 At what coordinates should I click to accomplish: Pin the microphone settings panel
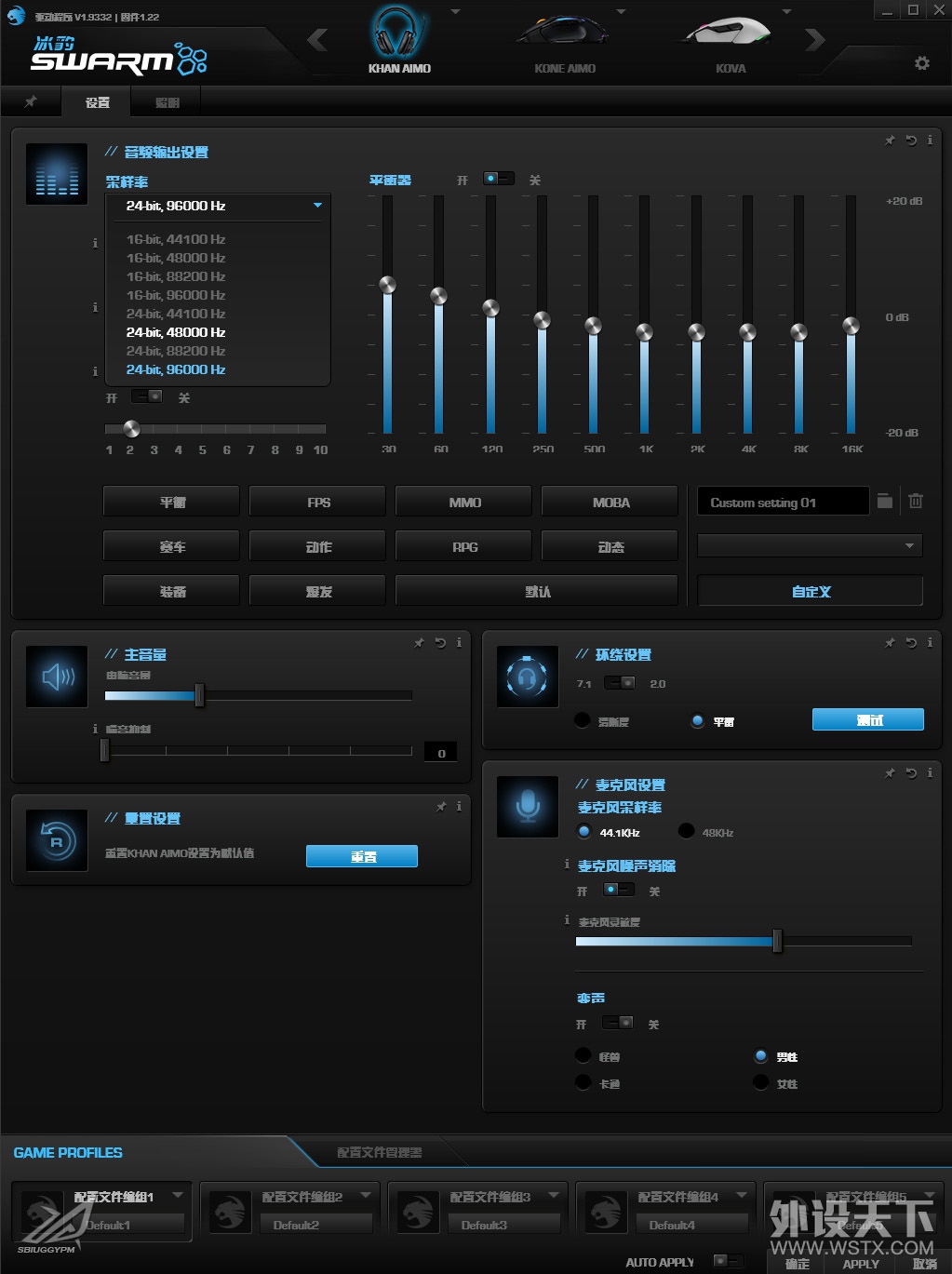(x=890, y=773)
